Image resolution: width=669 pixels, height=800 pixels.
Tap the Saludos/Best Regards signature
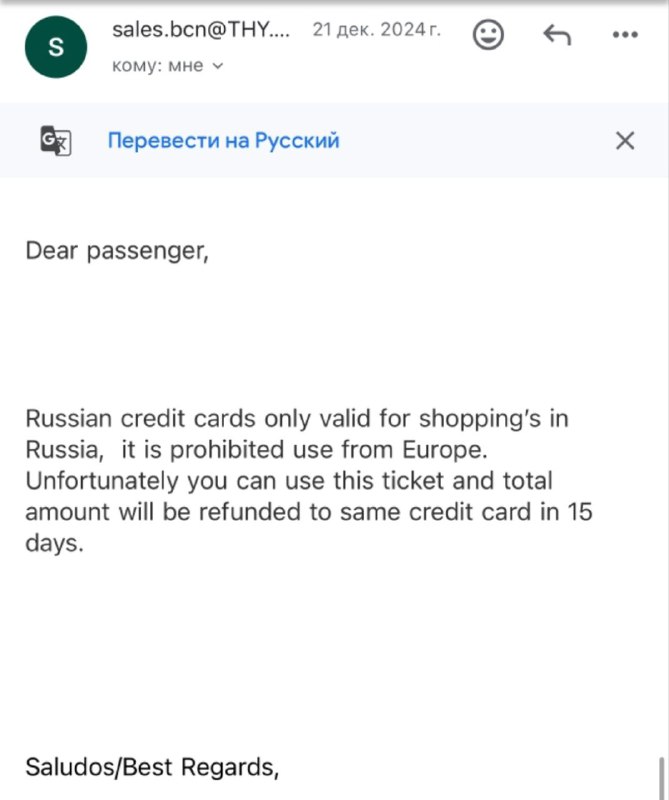(152, 767)
